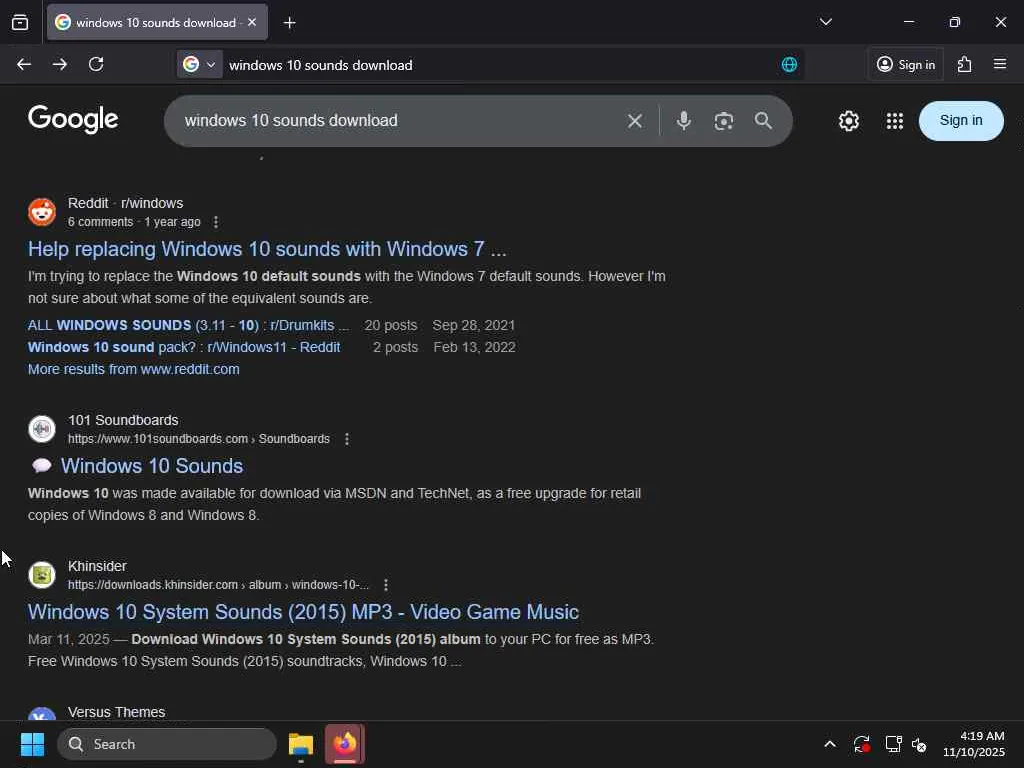Start search by voice microphone

pos(684,121)
